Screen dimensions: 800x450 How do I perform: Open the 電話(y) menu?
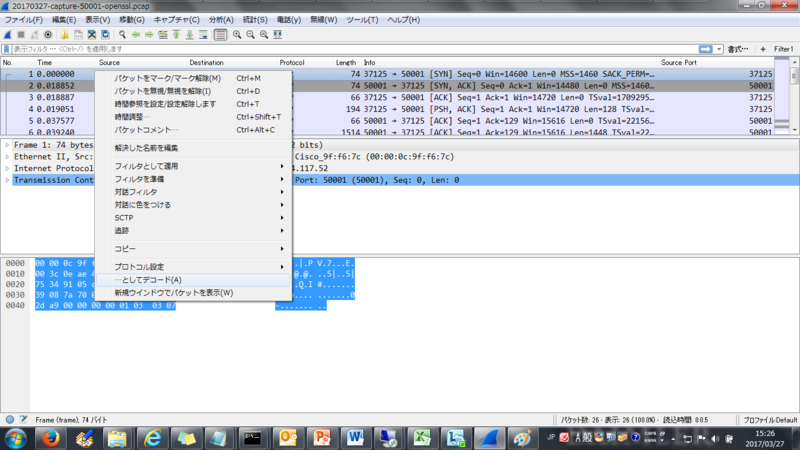289,19
